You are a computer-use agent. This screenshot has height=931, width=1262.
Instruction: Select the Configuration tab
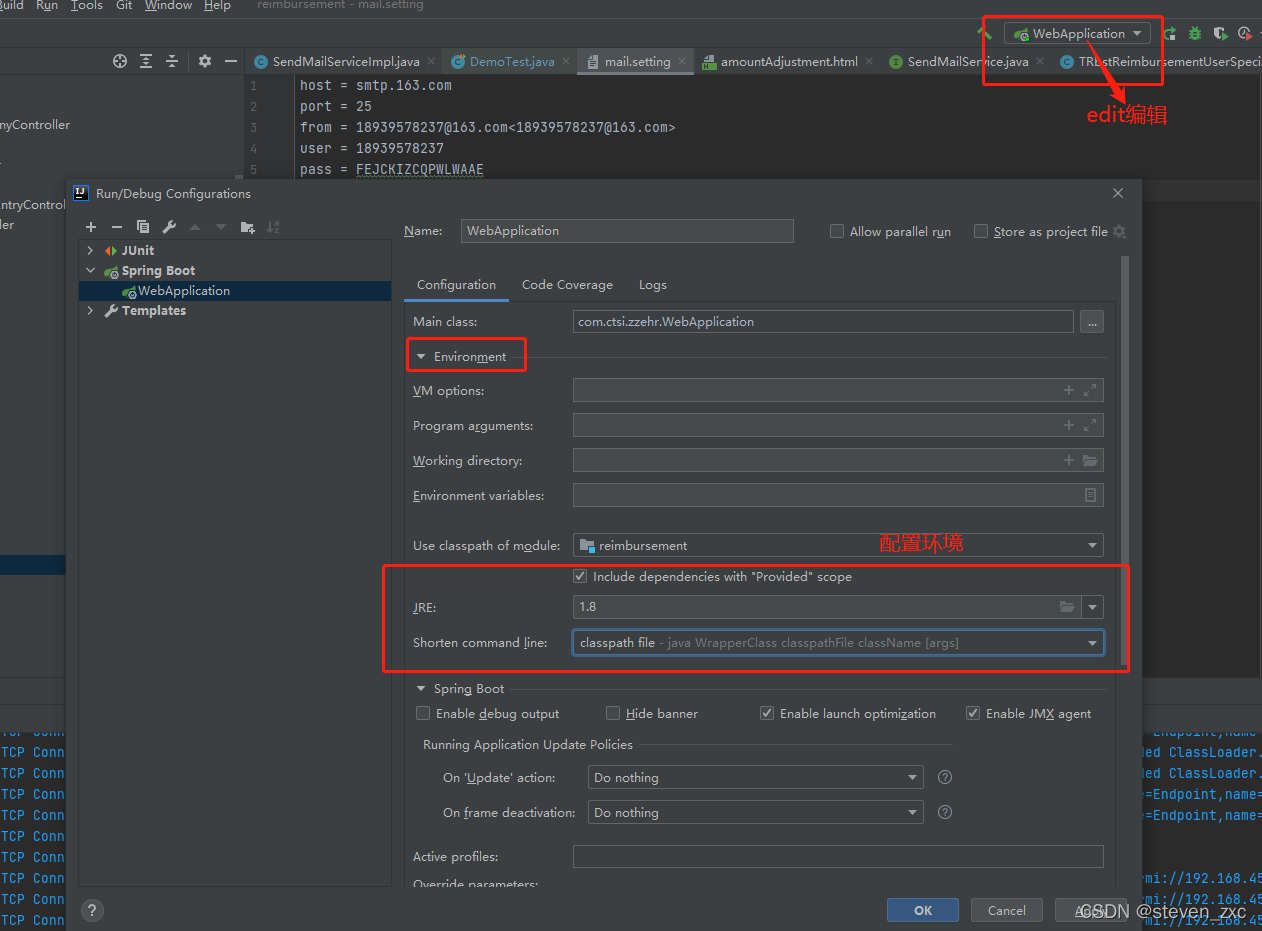456,284
